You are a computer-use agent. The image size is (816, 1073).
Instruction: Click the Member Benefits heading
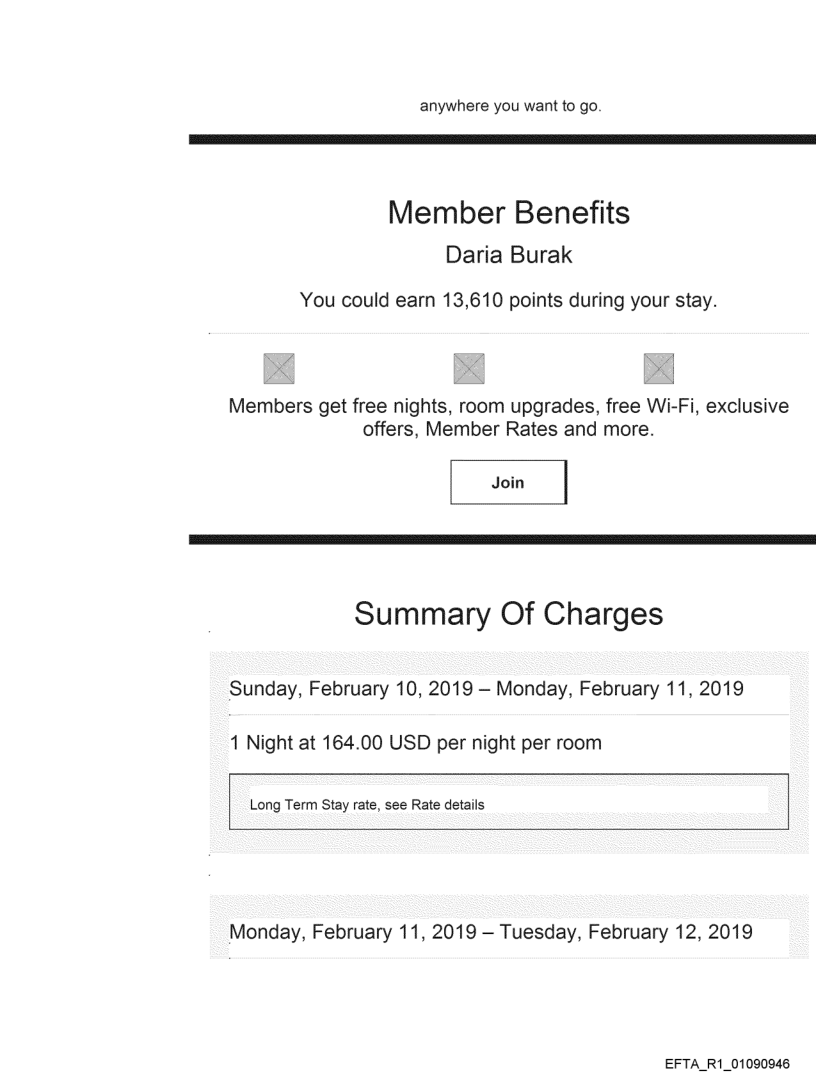click(508, 213)
